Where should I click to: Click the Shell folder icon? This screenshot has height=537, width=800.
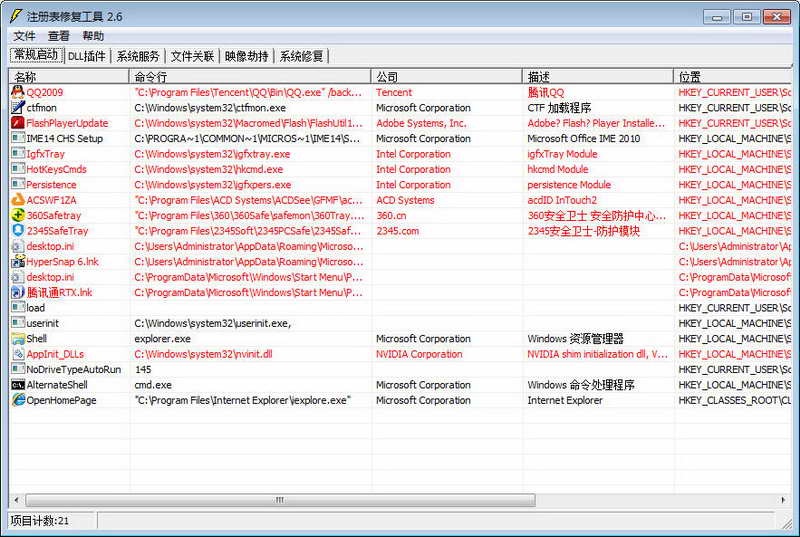point(18,339)
